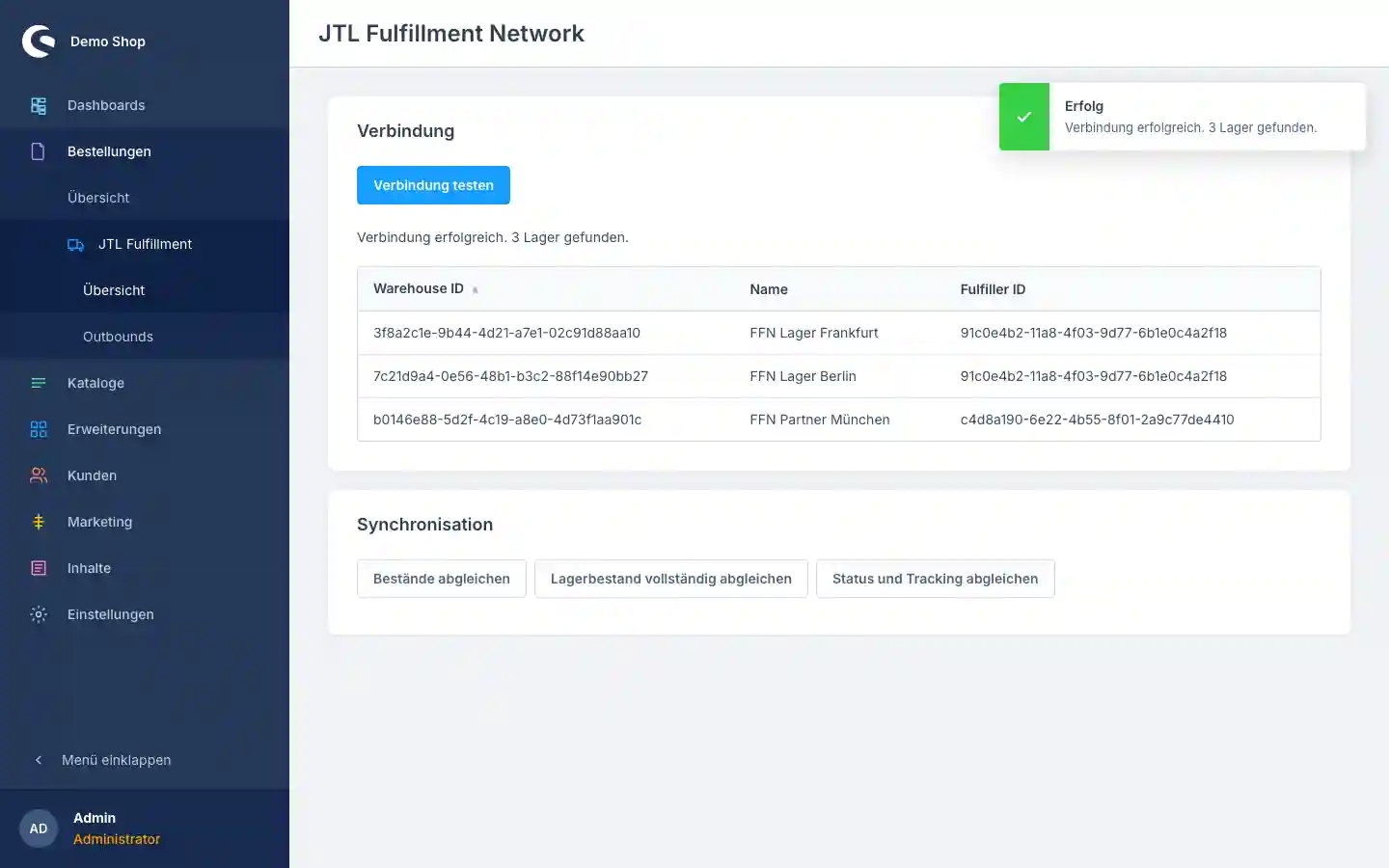Click warehouse ID 3f8a2c1e-9b44-4d21-a7e1-02c91d88aa10
Image resolution: width=1389 pixels, height=868 pixels.
pos(506,333)
